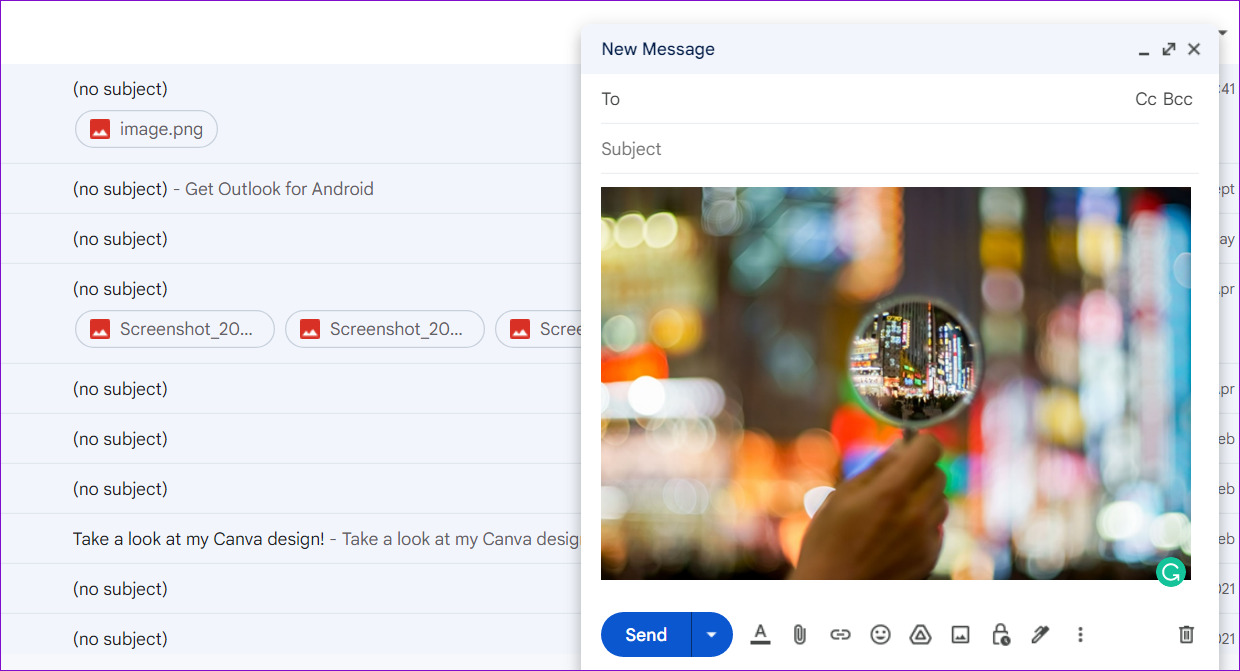Discard draft using the trash icon
This screenshot has width=1240, height=671.
click(x=1186, y=634)
